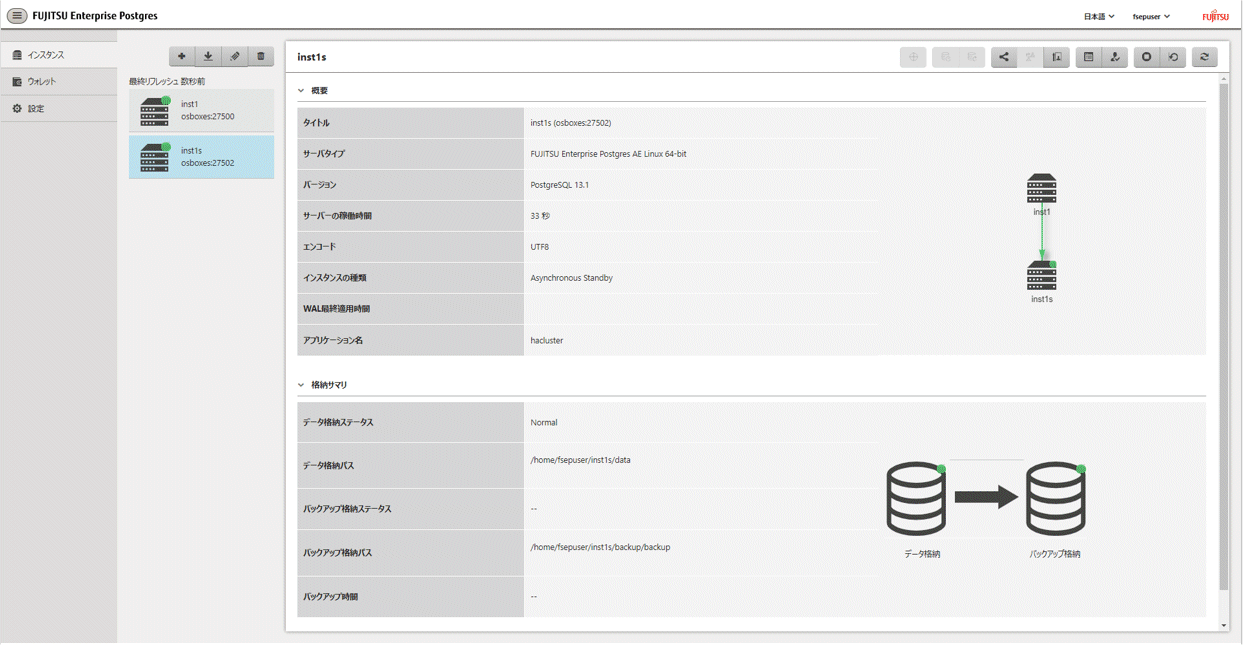This screenshot has height=645, width=1243.
Task: Click the バックアップ格納 database cylinder icon
Action: point(1056,498)
